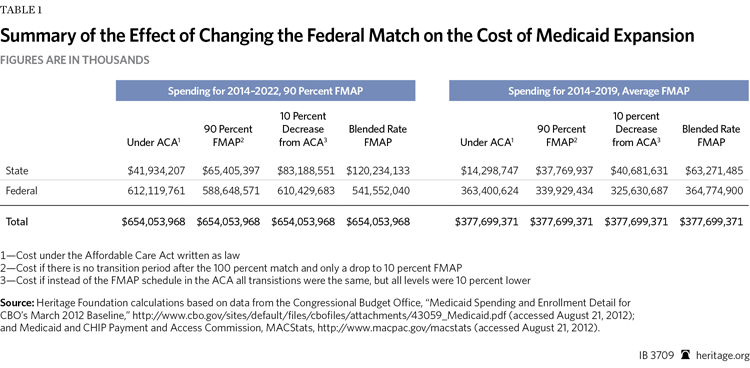Click the table title about Medicaid Expansion

pyautogui.click(x=347, y=37)
